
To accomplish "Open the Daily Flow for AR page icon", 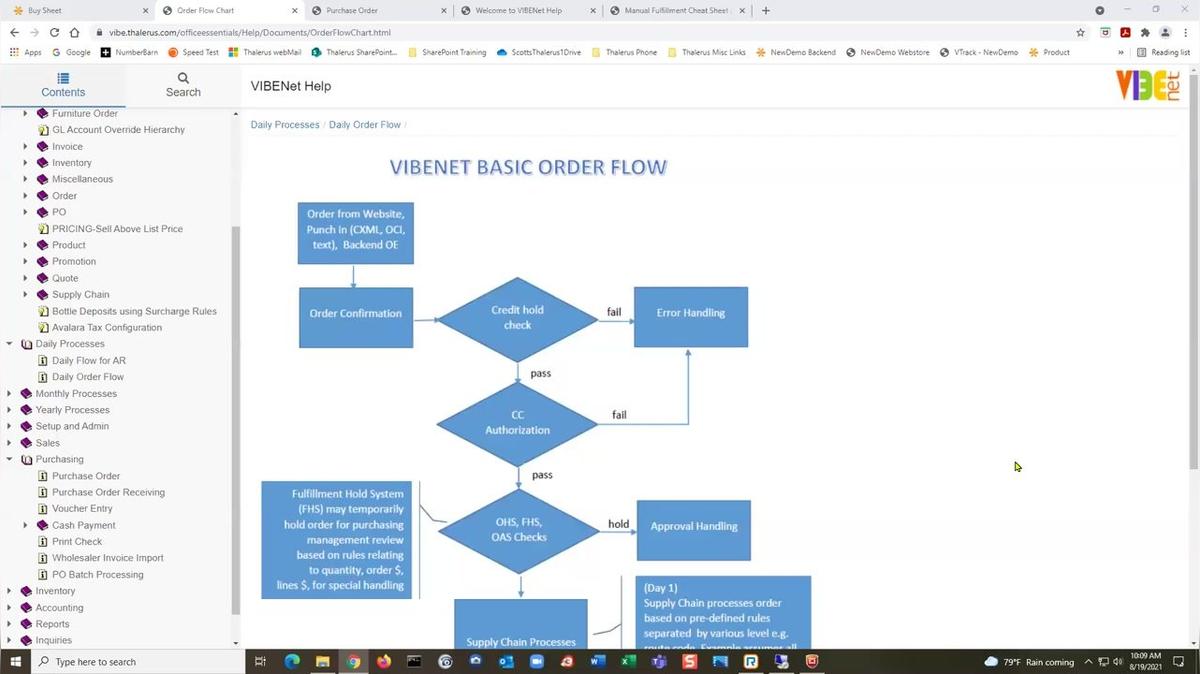I will (x=43, y=361).
